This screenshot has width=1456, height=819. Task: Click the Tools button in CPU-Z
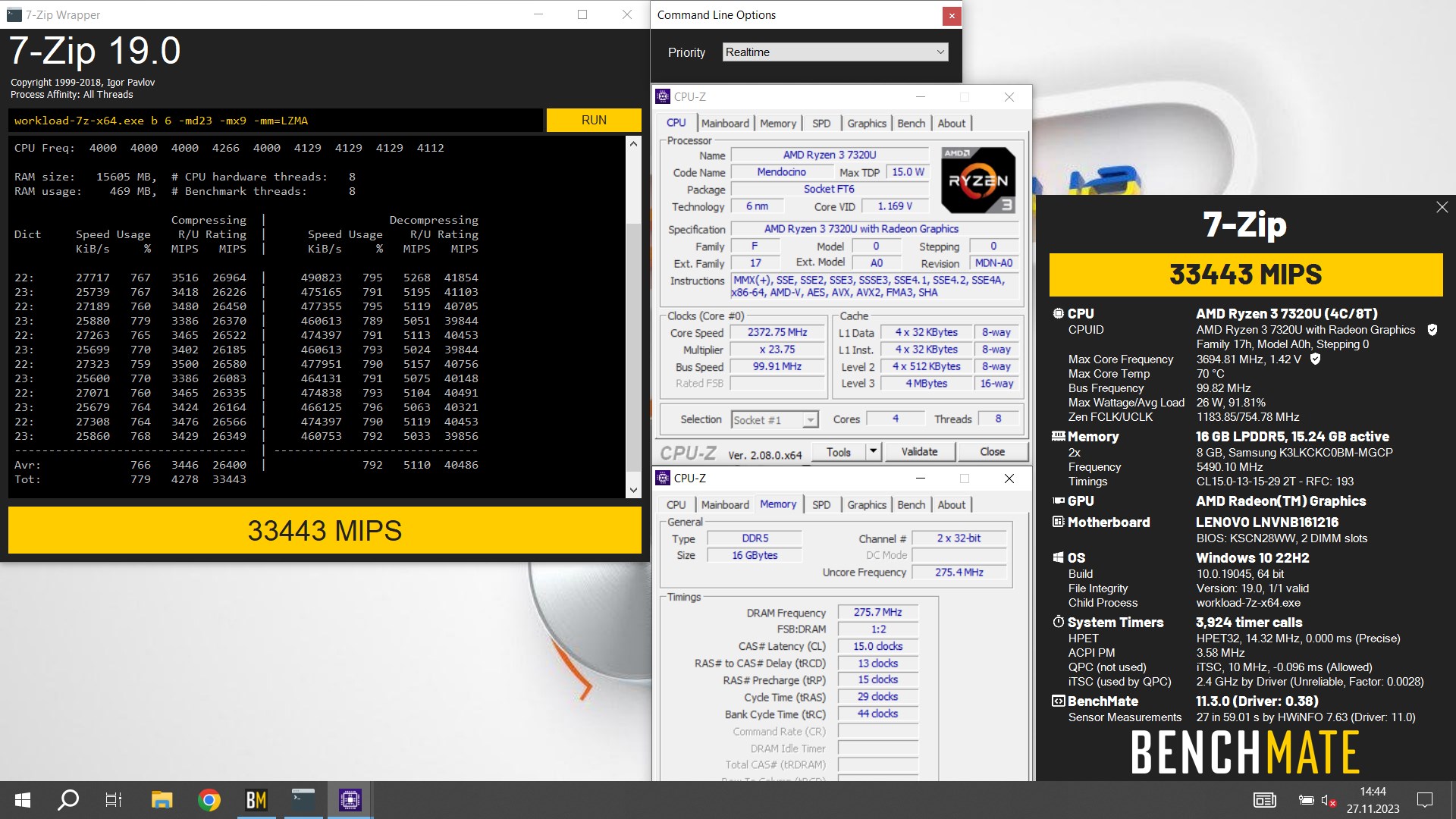coord(839,452)
